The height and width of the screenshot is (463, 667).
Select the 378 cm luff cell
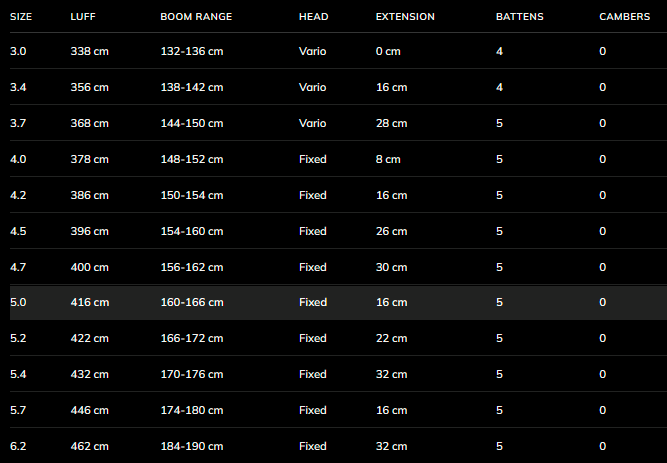pos(90,159)
